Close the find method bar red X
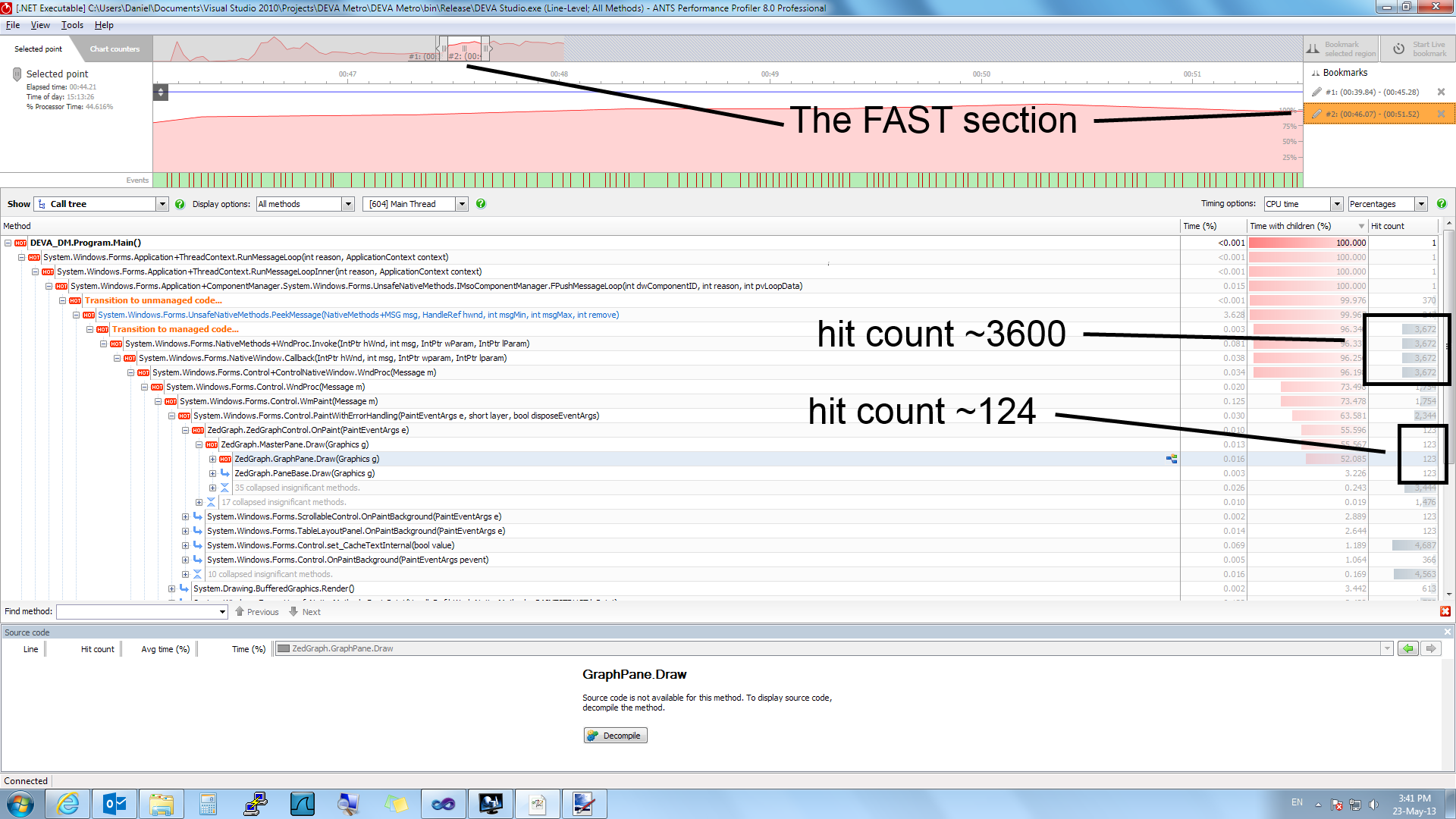The height and width of the screenshot is (819, 1456). point(1445,611)
